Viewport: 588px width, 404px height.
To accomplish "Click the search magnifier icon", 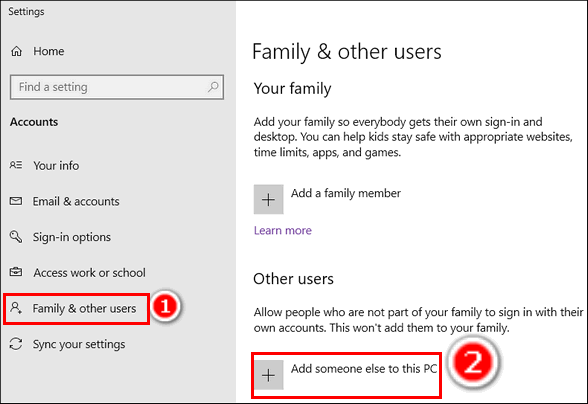I will pos(213,87).
